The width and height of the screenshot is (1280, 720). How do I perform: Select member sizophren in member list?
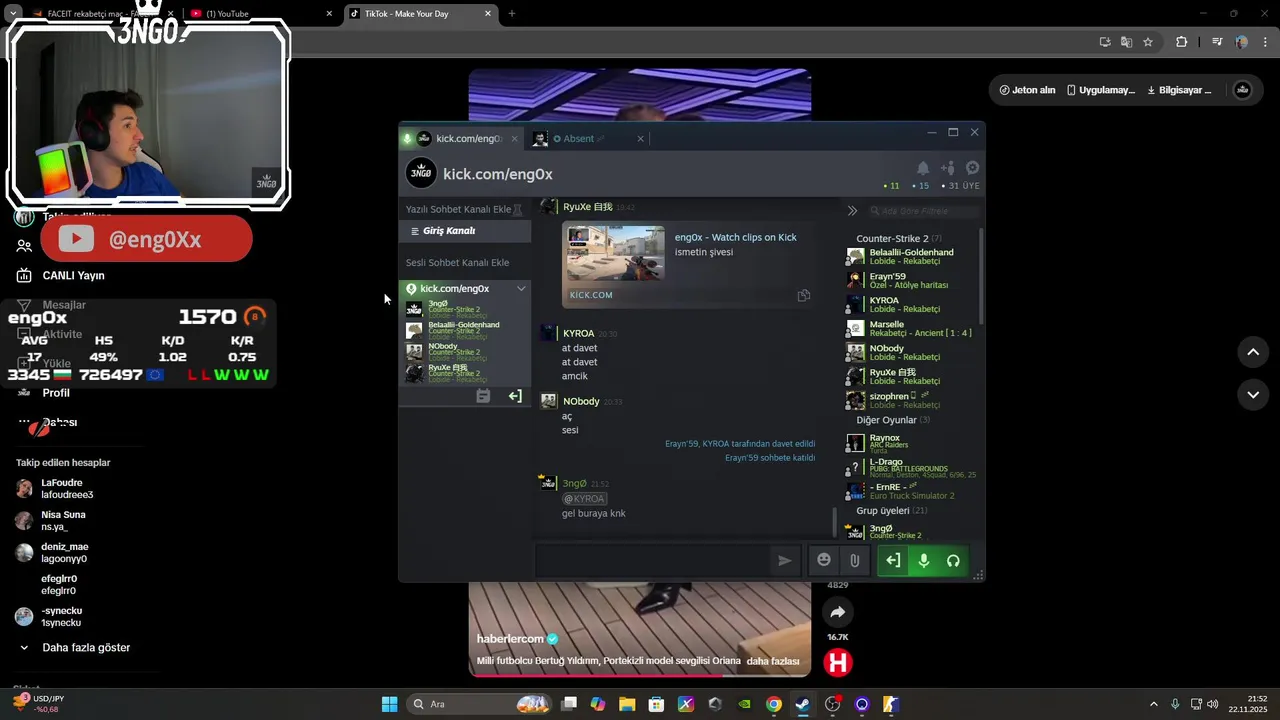[x=911, y=400]
